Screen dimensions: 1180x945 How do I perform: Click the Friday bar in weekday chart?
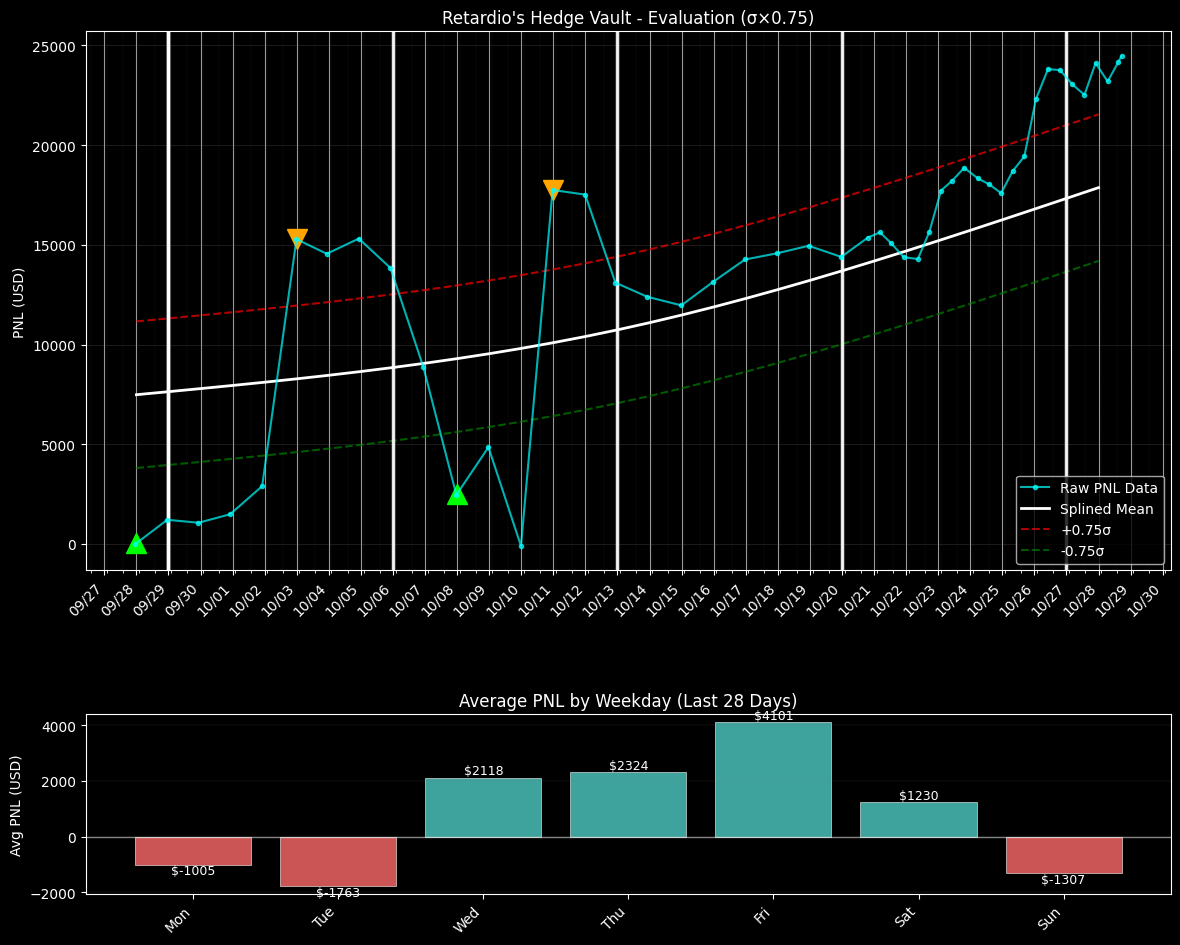[773, 779]
